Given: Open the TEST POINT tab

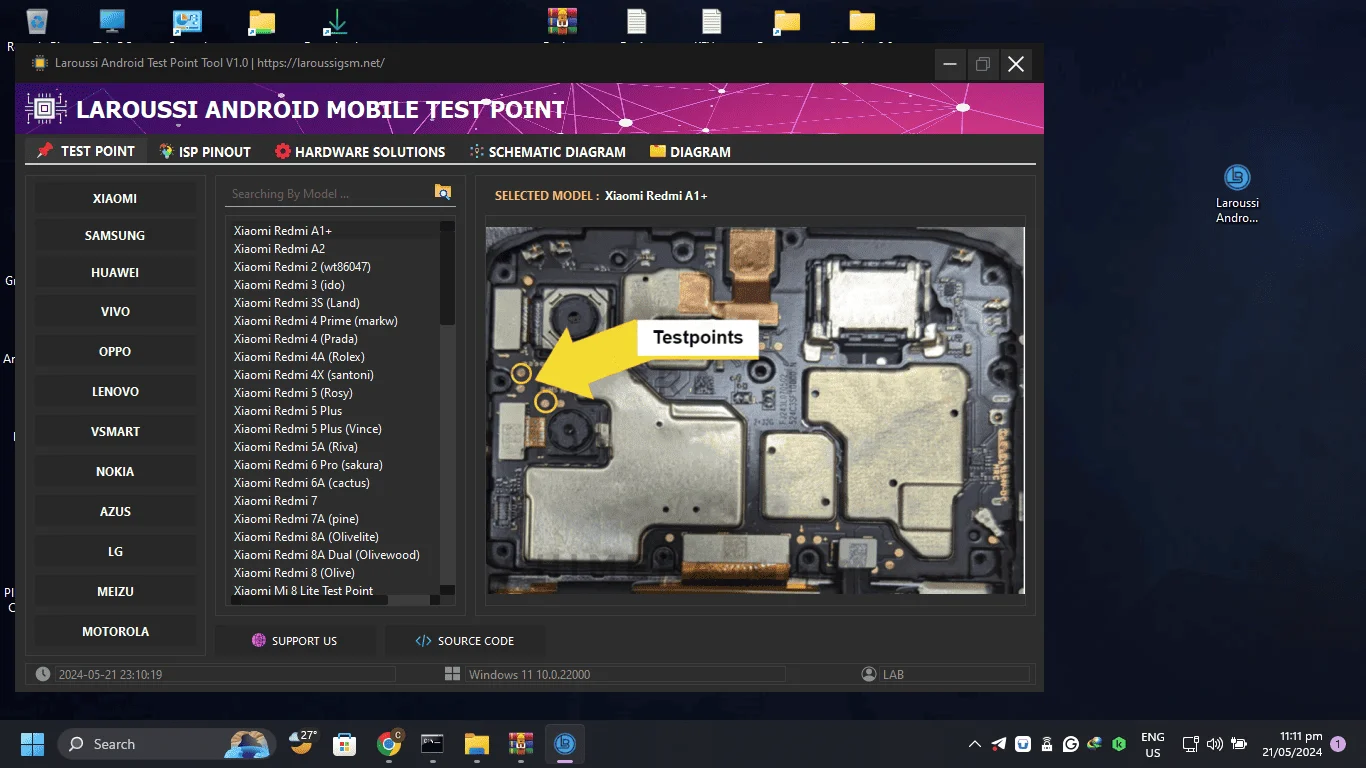Looking at the screenshot, I should pyautogui.click(x=86, y=151).
